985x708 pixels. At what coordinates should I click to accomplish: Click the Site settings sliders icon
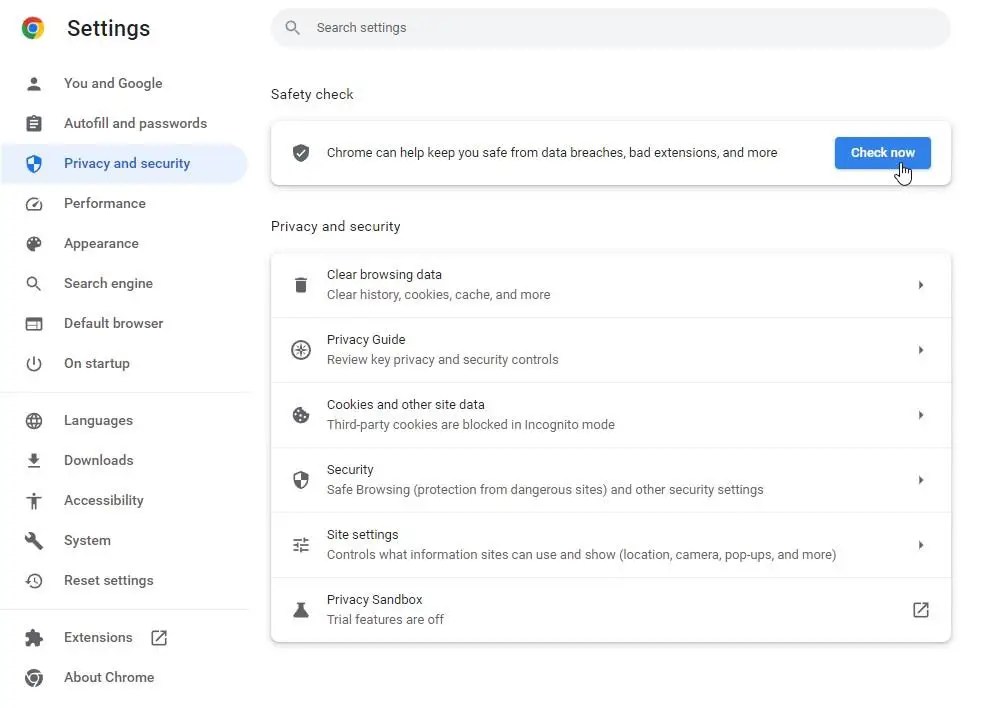[300, 545]
